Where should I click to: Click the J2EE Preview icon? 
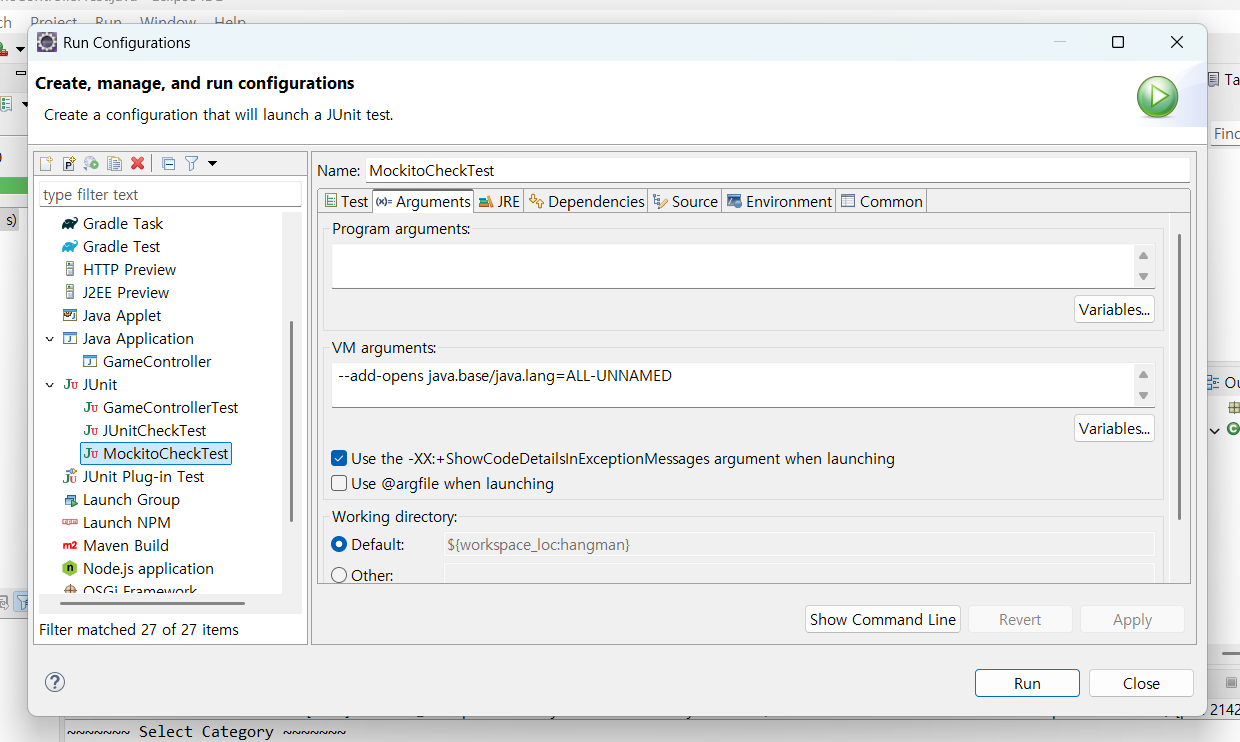click(x=69, y=292)
